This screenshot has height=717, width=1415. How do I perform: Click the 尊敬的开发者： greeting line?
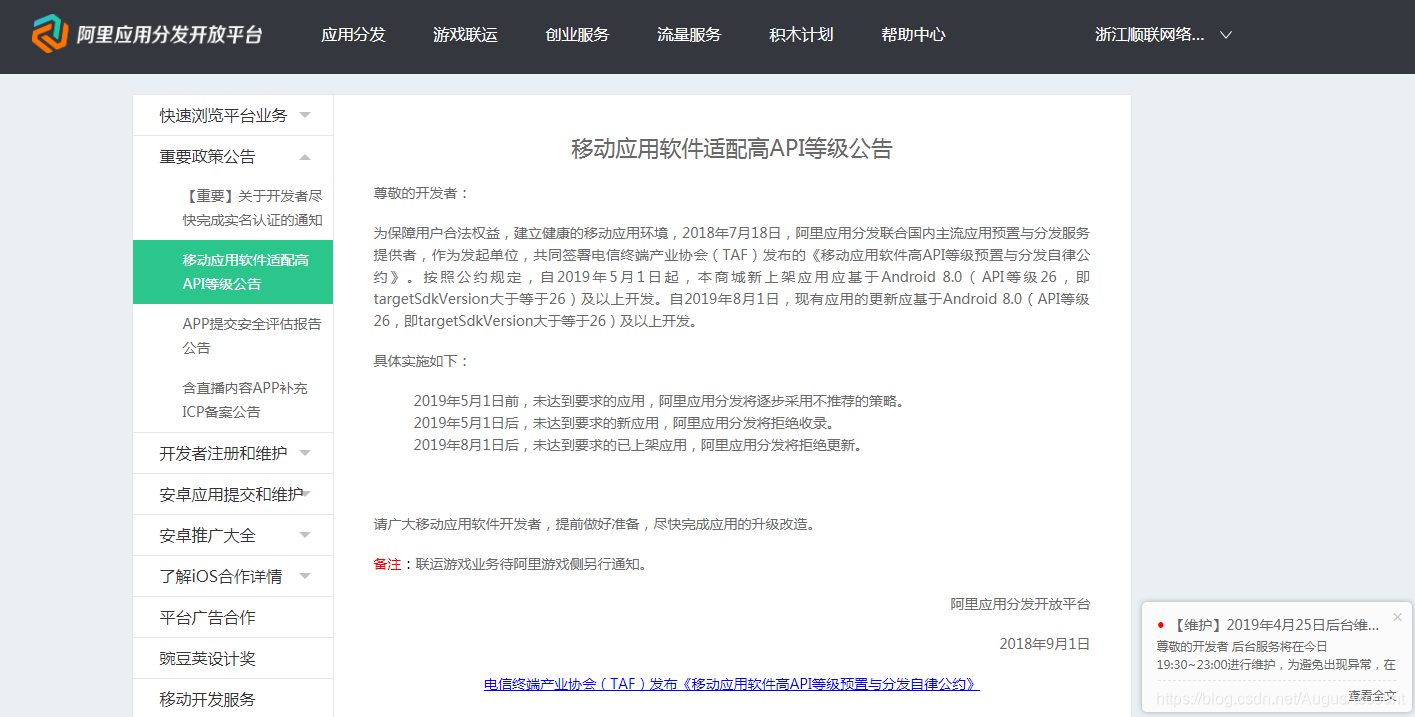tap(422, 193)
